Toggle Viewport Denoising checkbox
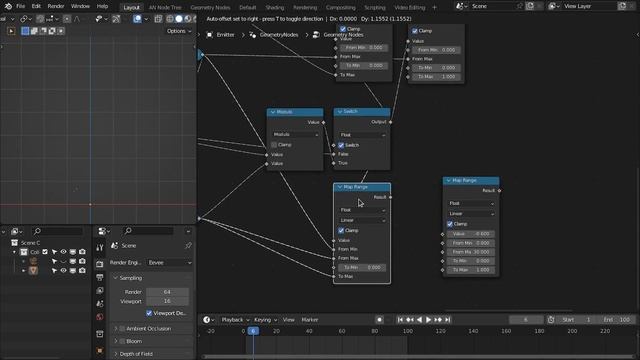640x360 pixels. click(x=149, y=313)
